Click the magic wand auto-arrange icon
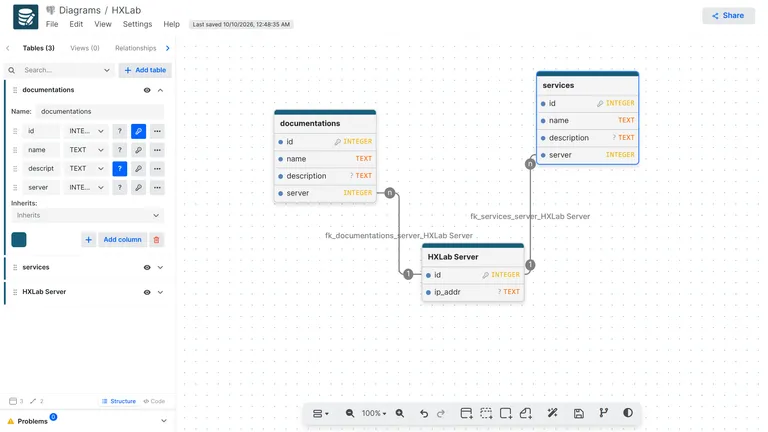Viewport: 768px width, 432px height. pyautogui.click(x=552, y=413)
